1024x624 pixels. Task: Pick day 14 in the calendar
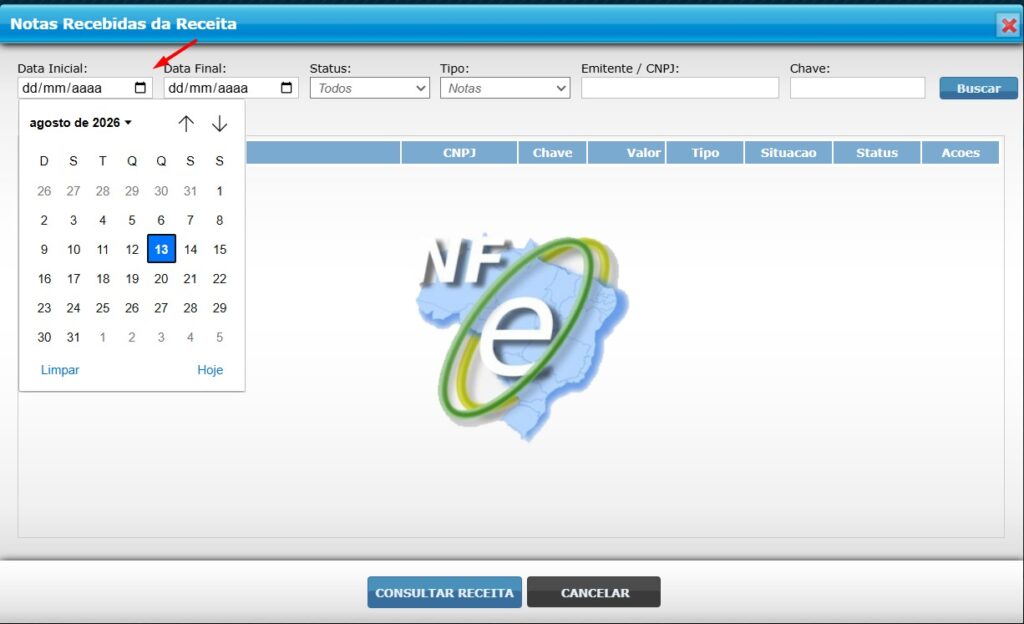click(x=190, y=249)
